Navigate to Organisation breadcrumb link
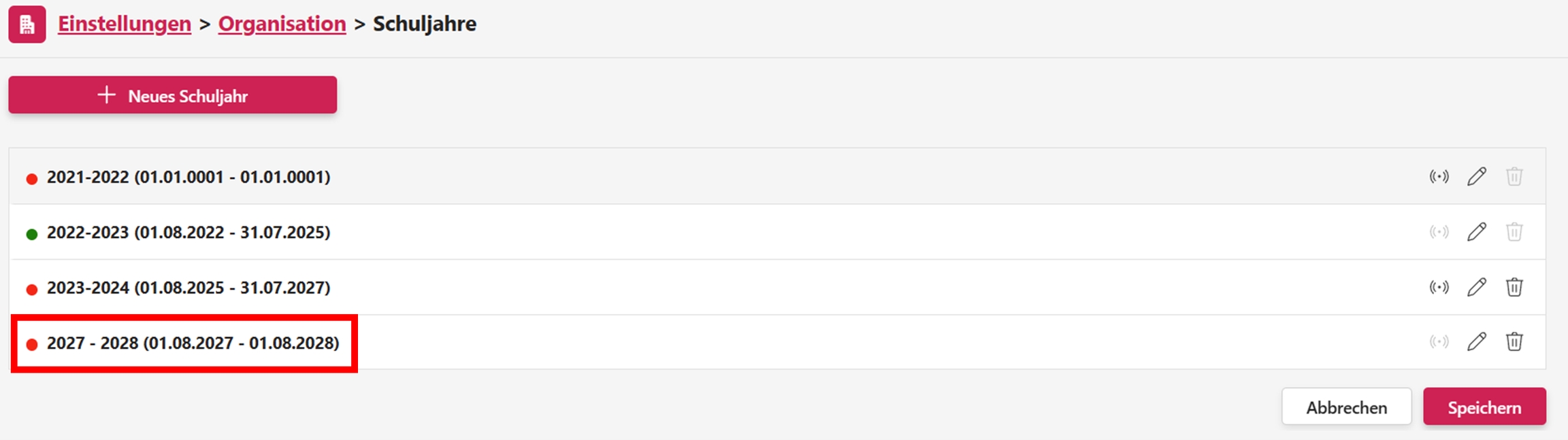Screen dimensions: 1568x440 point(282,24)
